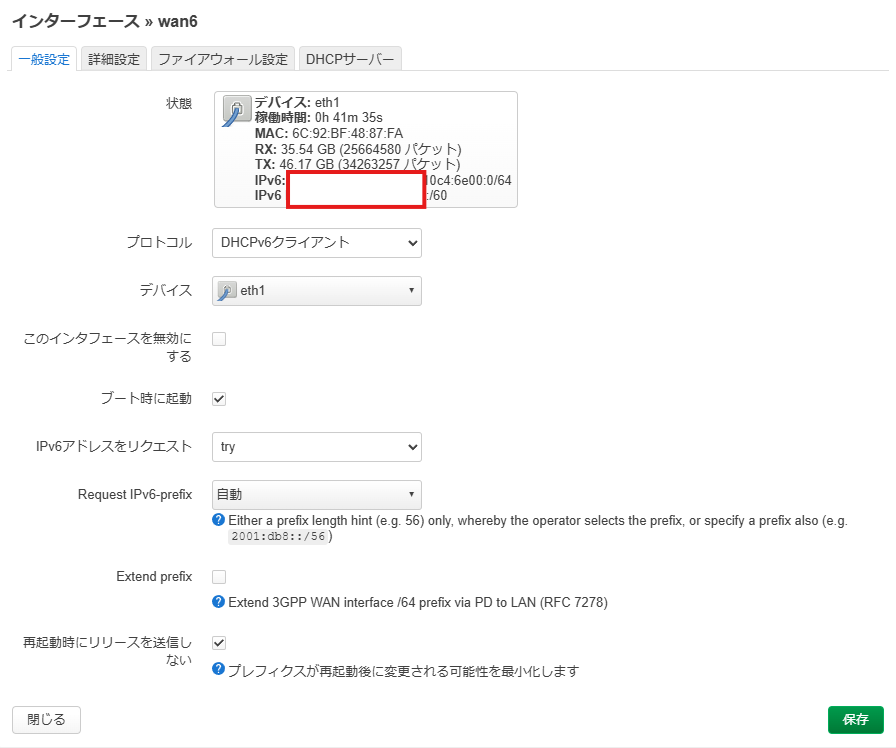The width and height of the screenshot is (896, 748).
Task: Click the eth1 port icon in status box
Action: tap(236, 110)
